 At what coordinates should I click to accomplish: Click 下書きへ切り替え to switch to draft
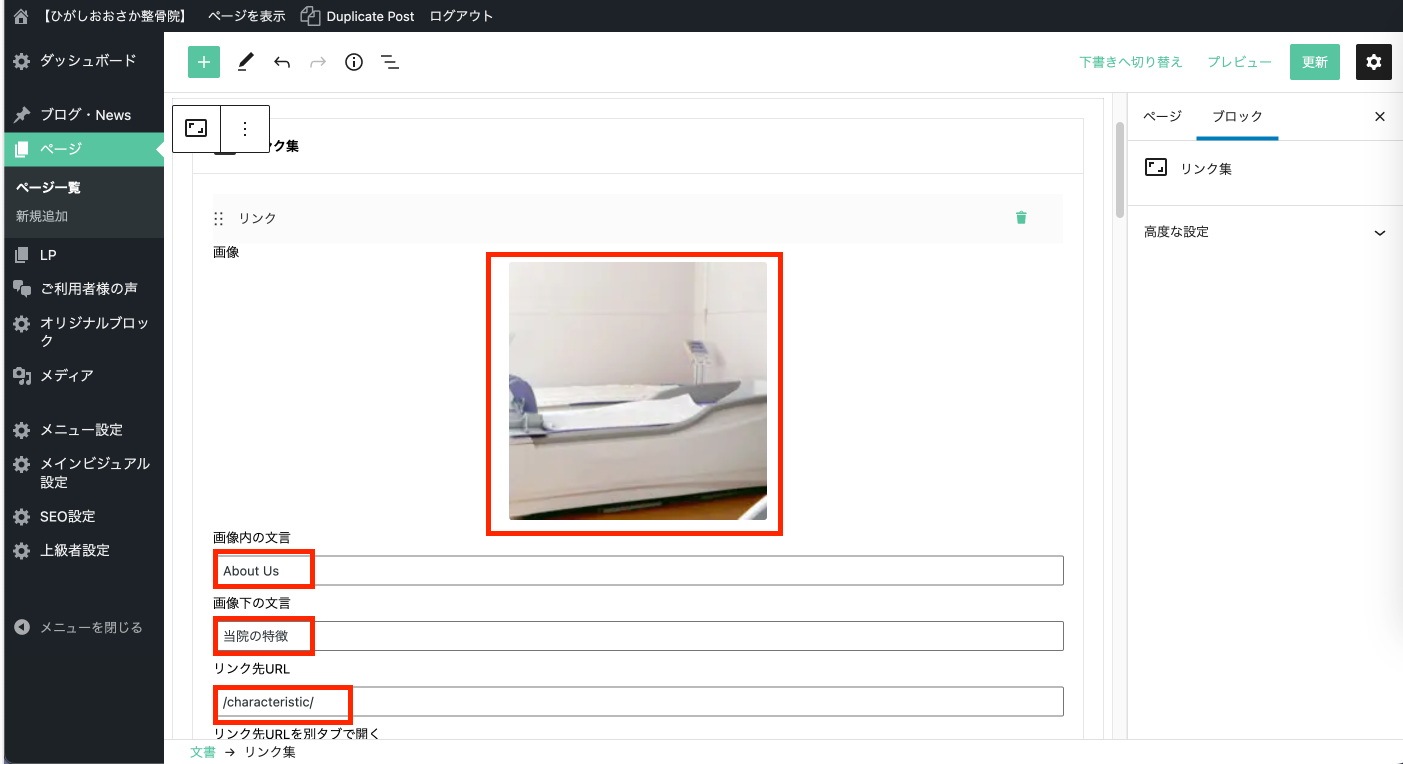tap(1131, 62)
